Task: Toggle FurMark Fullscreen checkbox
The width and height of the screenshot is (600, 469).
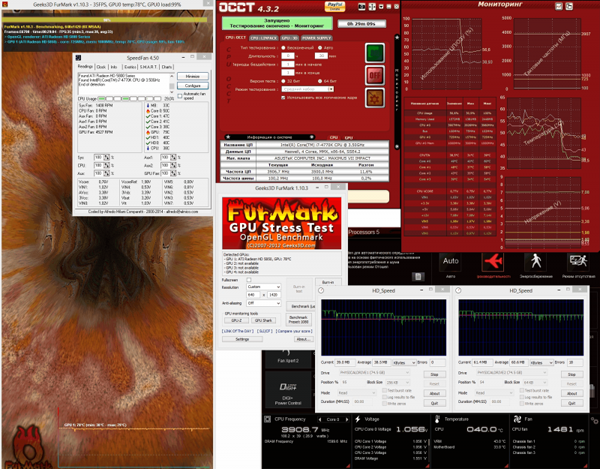Action: 249,280
